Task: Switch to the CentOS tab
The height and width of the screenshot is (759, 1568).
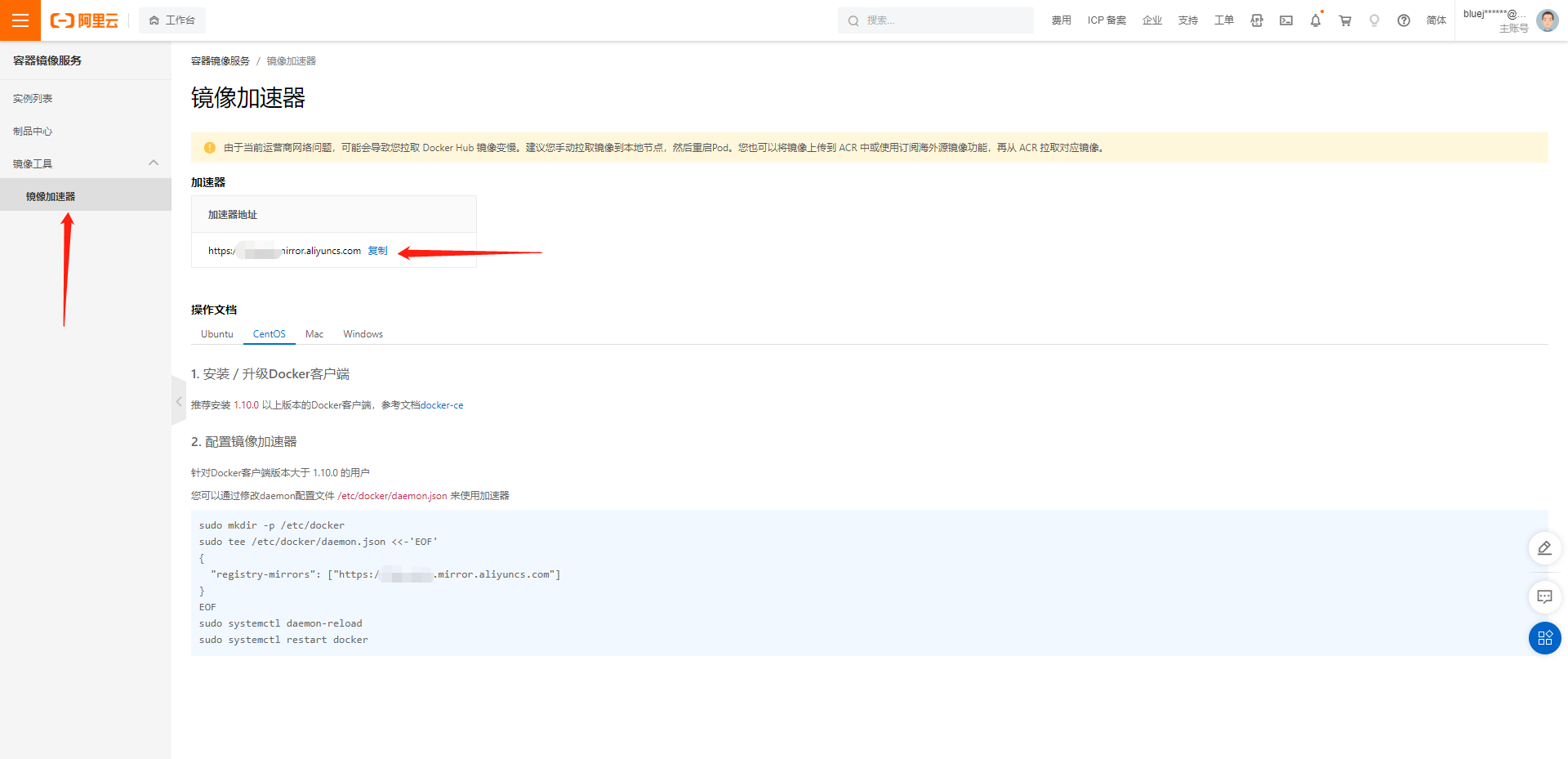Action: (x=269, y=334)
